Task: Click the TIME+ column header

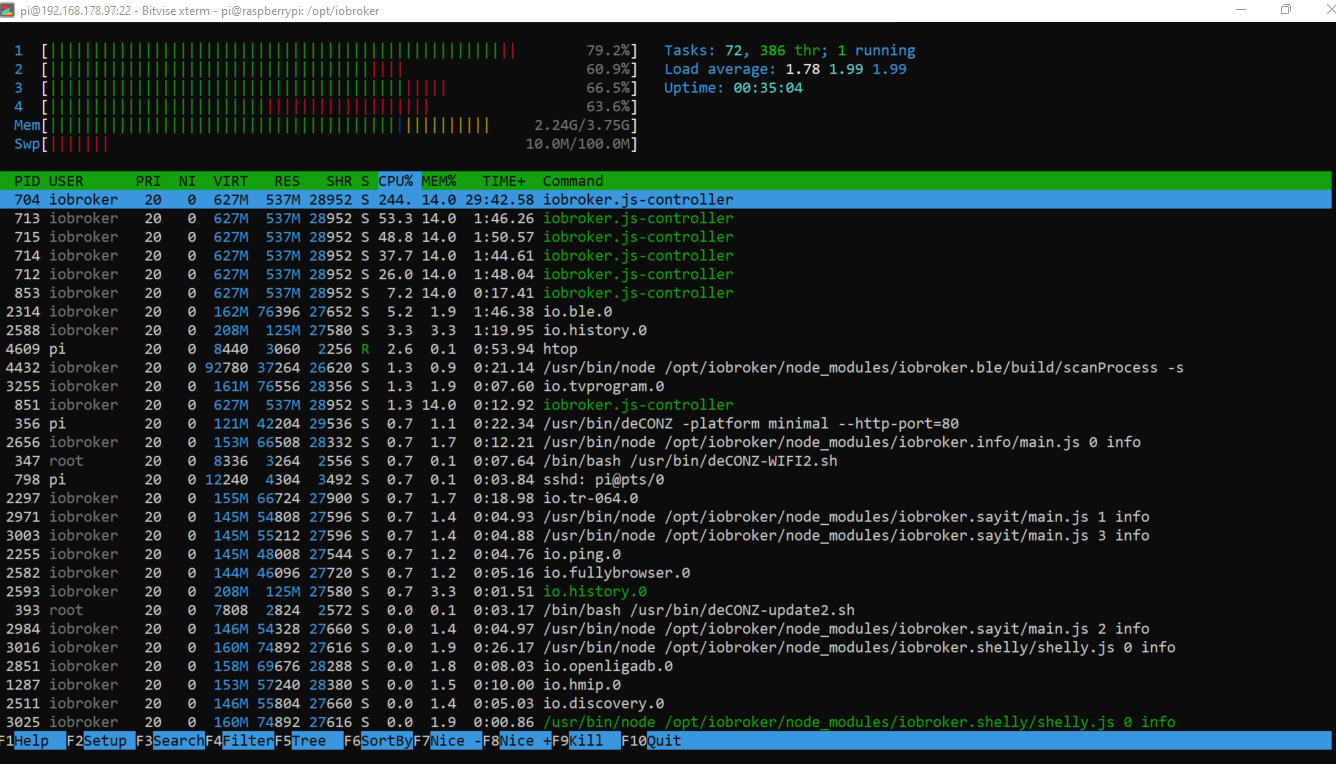Action: [x=503, y=181]
